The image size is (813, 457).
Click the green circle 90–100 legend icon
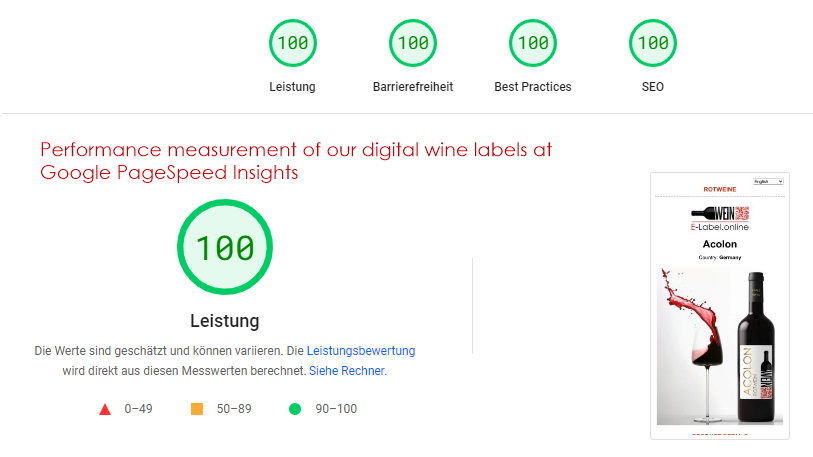pyautogui.click(x=295, y=409)
